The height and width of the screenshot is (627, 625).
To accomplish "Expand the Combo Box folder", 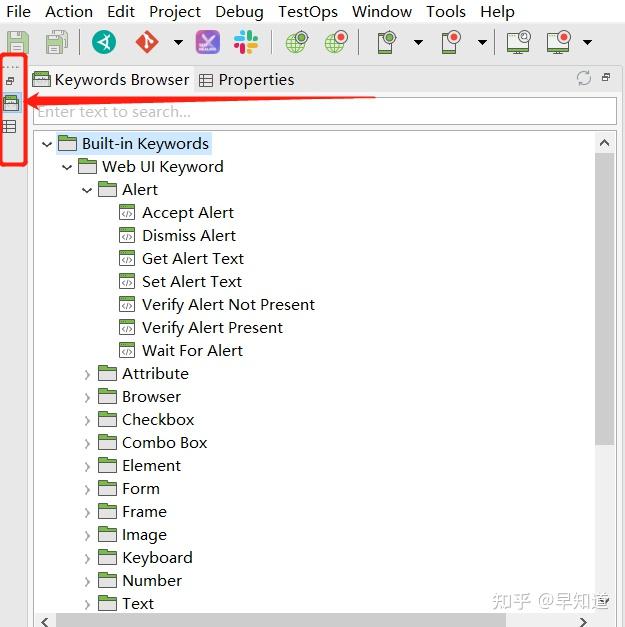I will [x=87, y=443].
